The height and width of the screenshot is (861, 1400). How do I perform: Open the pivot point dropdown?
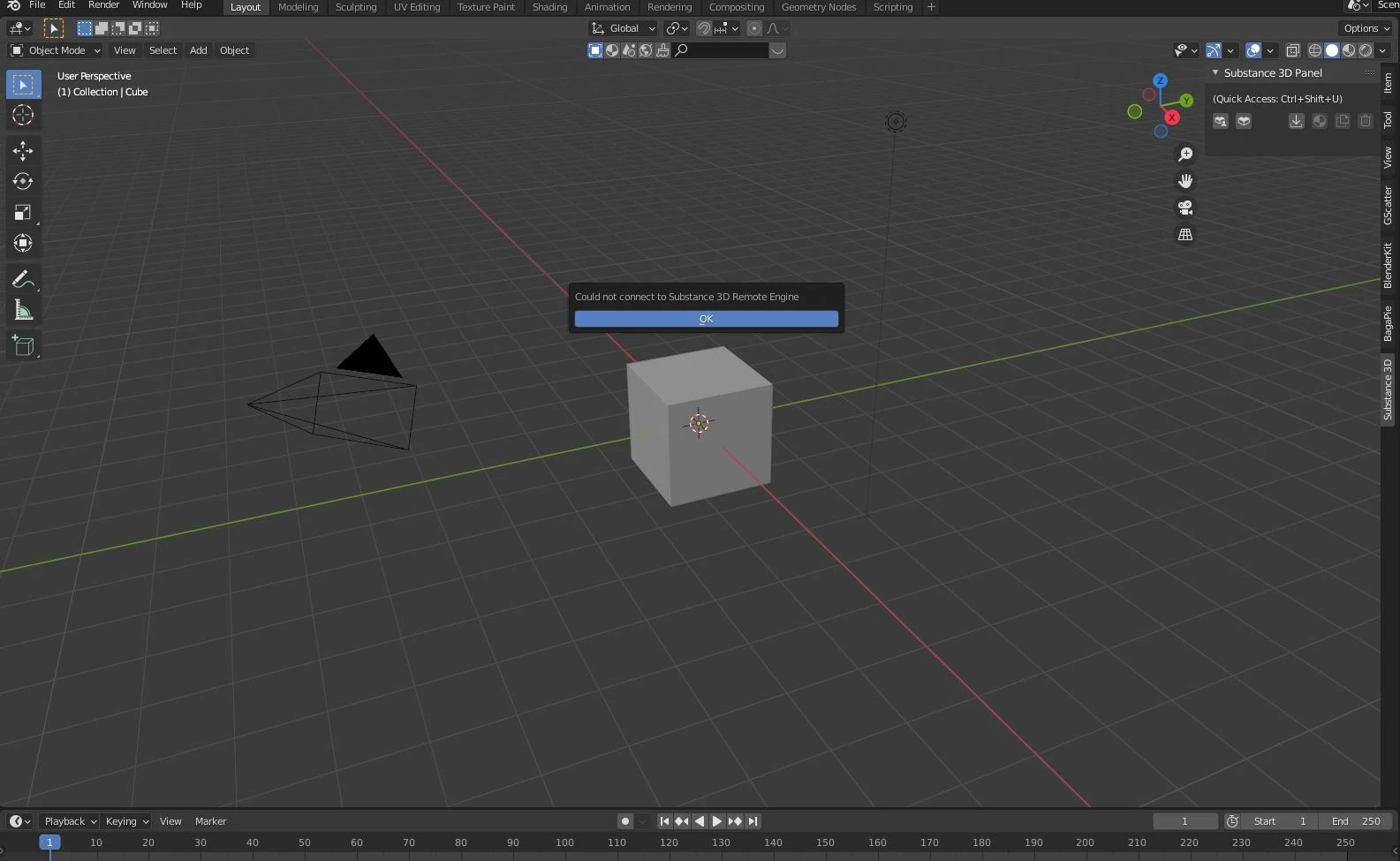[x=677, y=28]
